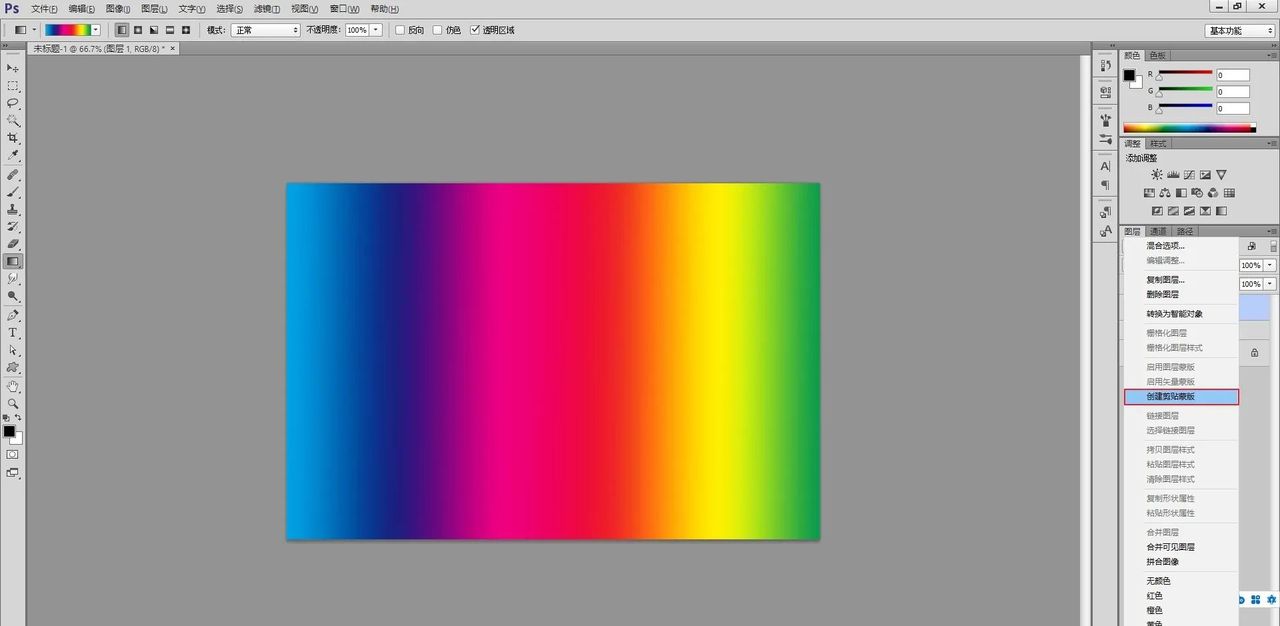Enable the 仿色 (Dither) checkbox
The height and width of the screenshot is (626, 1280).
(438, 30)
